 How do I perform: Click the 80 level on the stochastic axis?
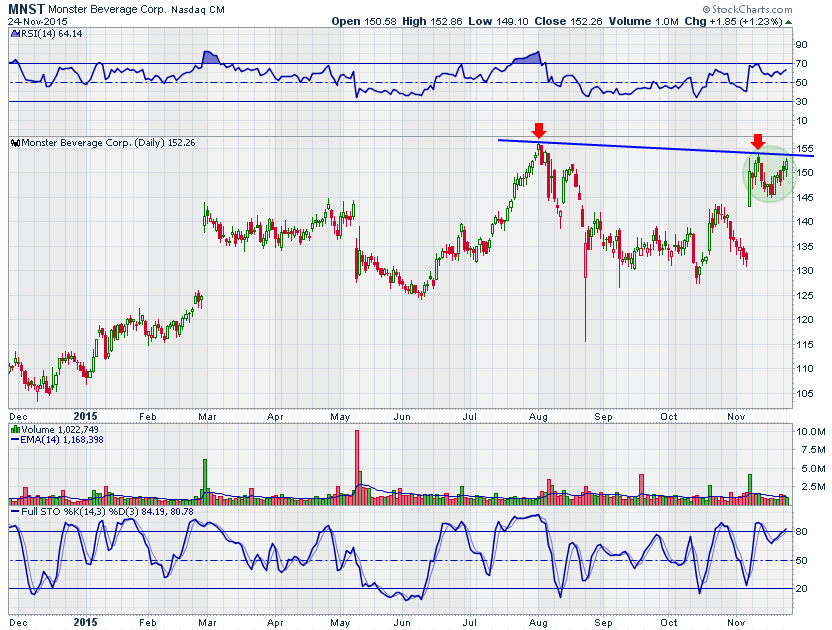[801, 532]
